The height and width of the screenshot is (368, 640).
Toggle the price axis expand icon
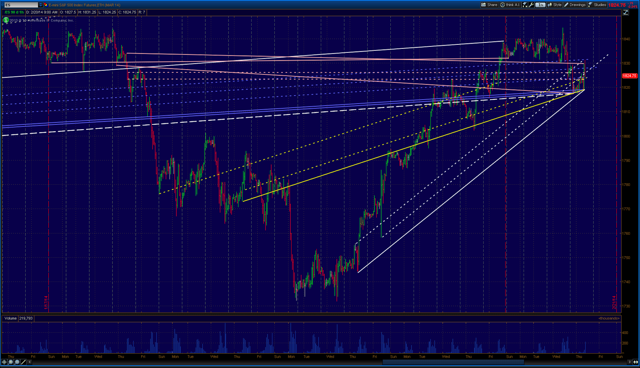[626, 13]
